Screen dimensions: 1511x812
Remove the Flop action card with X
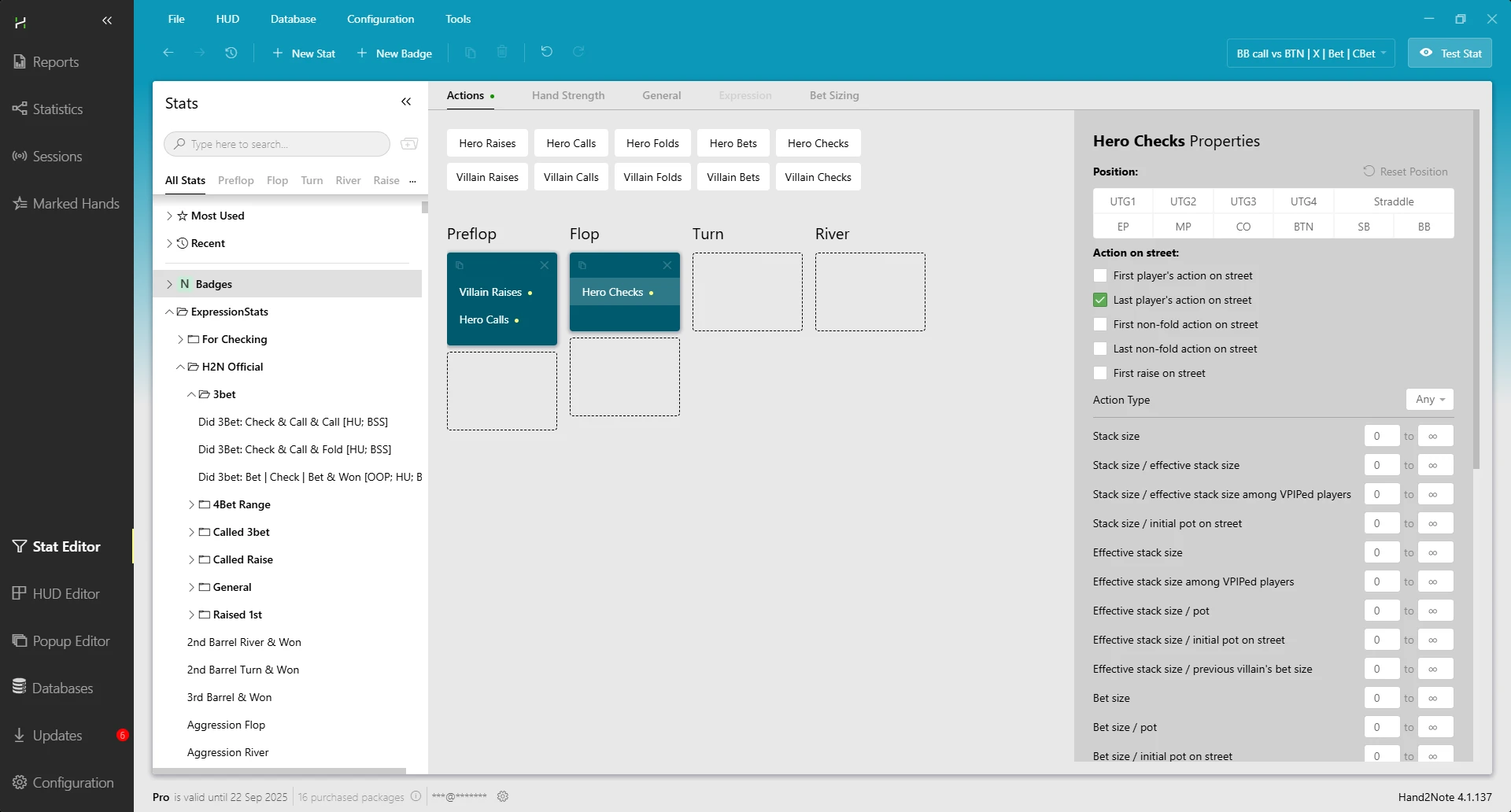tap(667, 266)
